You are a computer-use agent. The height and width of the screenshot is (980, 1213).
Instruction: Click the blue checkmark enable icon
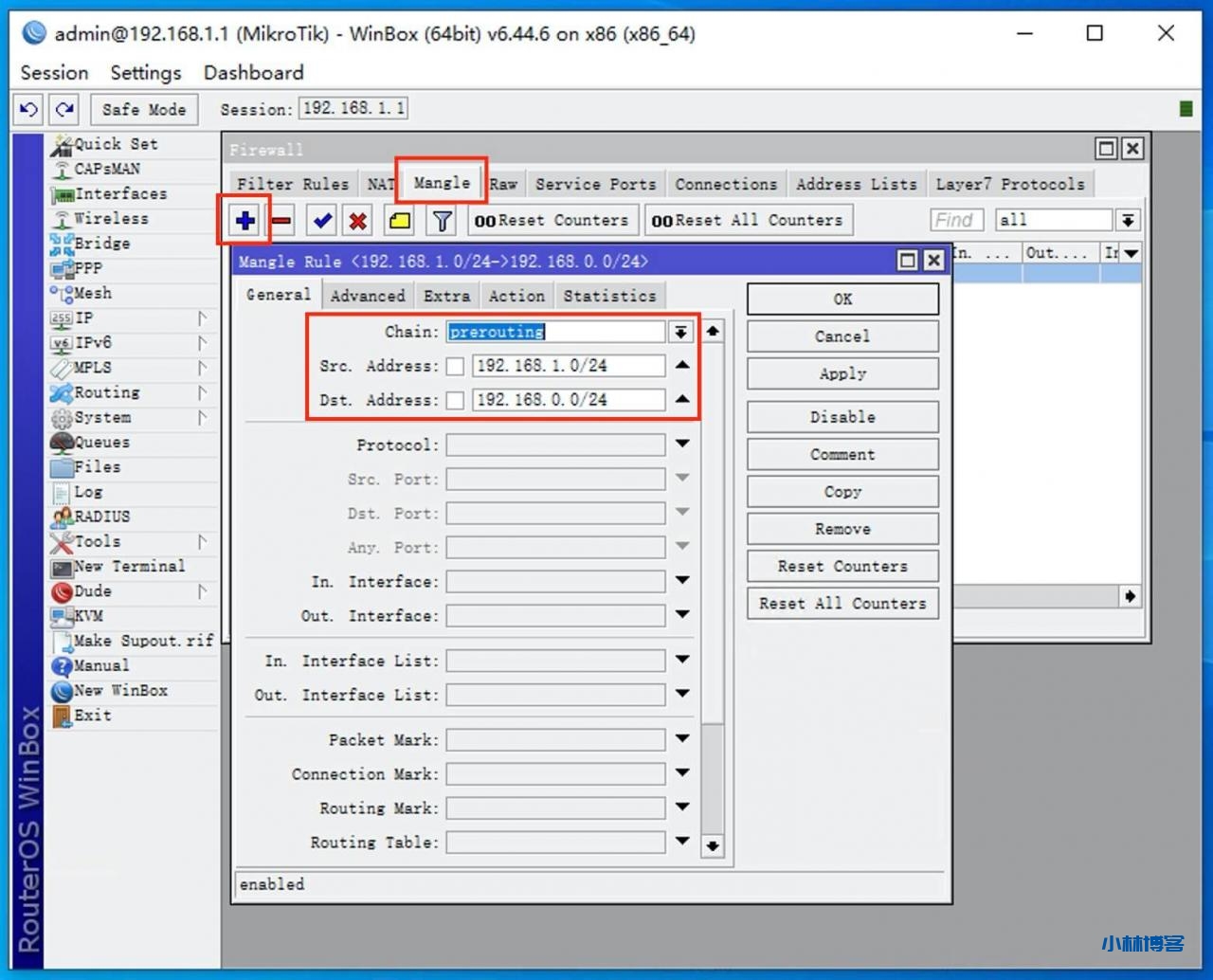point(322,221)
